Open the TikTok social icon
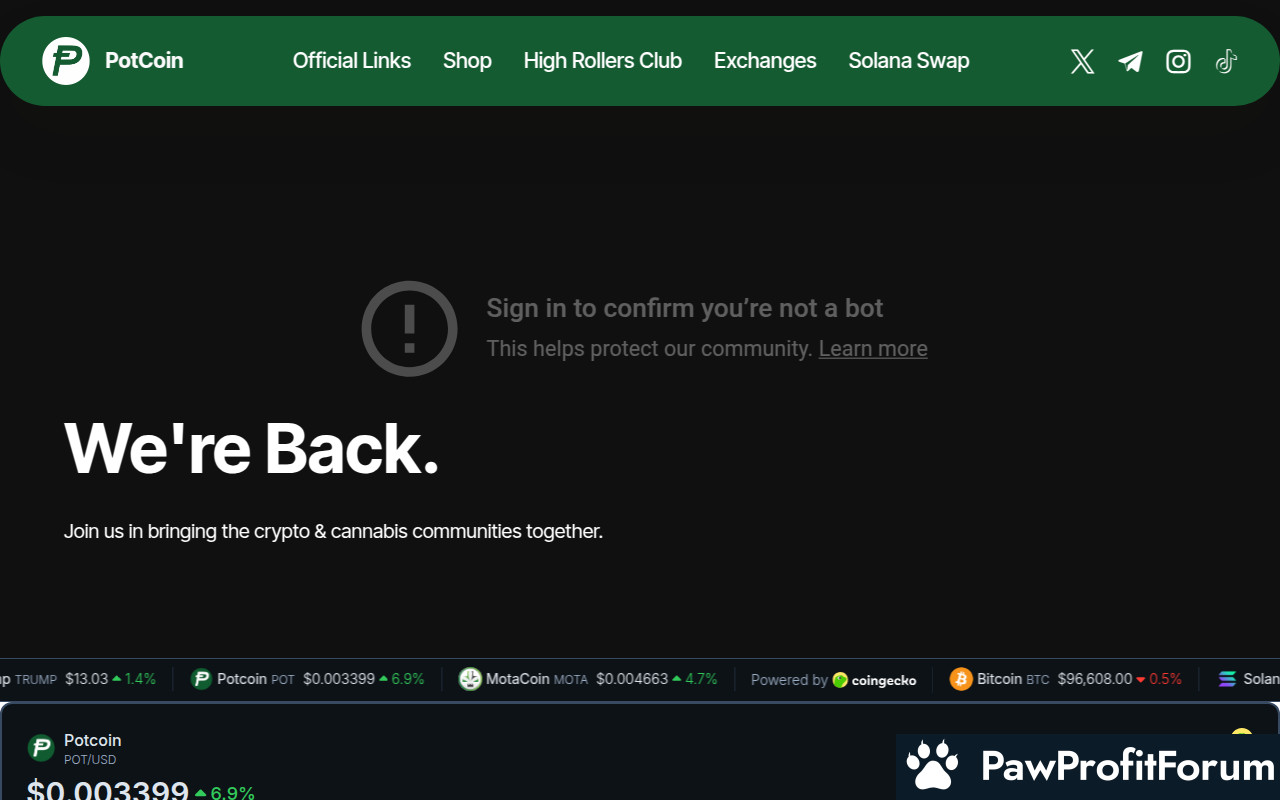This screenshot has height=800, width=1280. [x=1226, y=62]
